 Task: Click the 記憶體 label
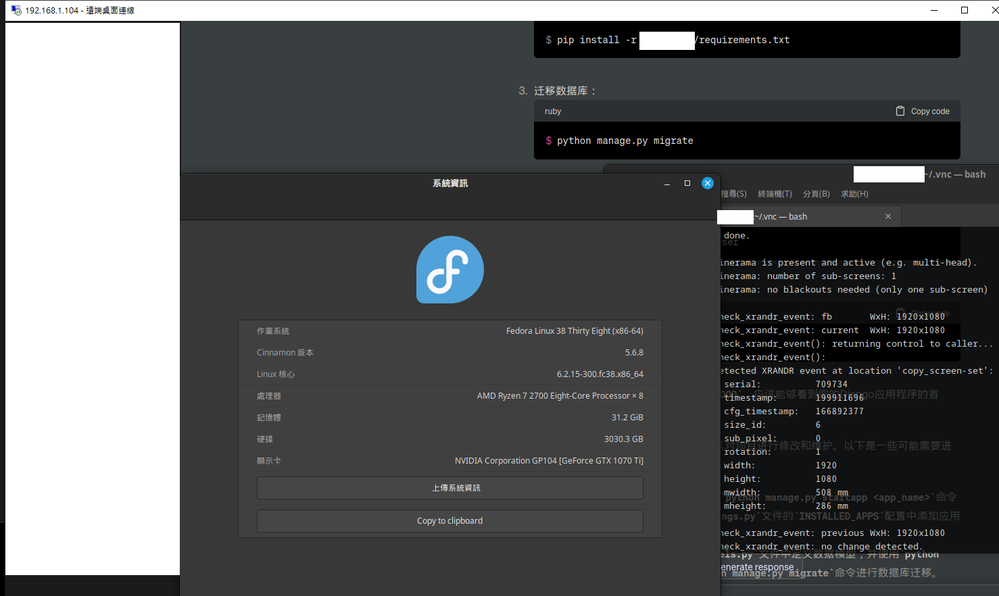point(269,418)
